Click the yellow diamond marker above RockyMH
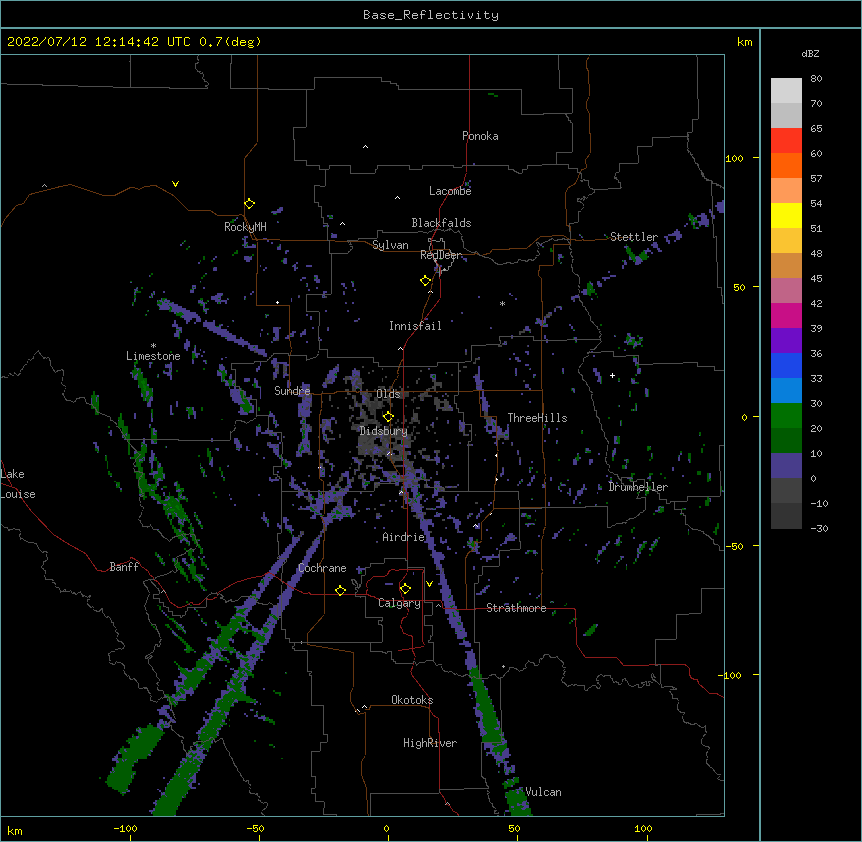Viewport: 862px width, 842px height. (x=249, y=204)
